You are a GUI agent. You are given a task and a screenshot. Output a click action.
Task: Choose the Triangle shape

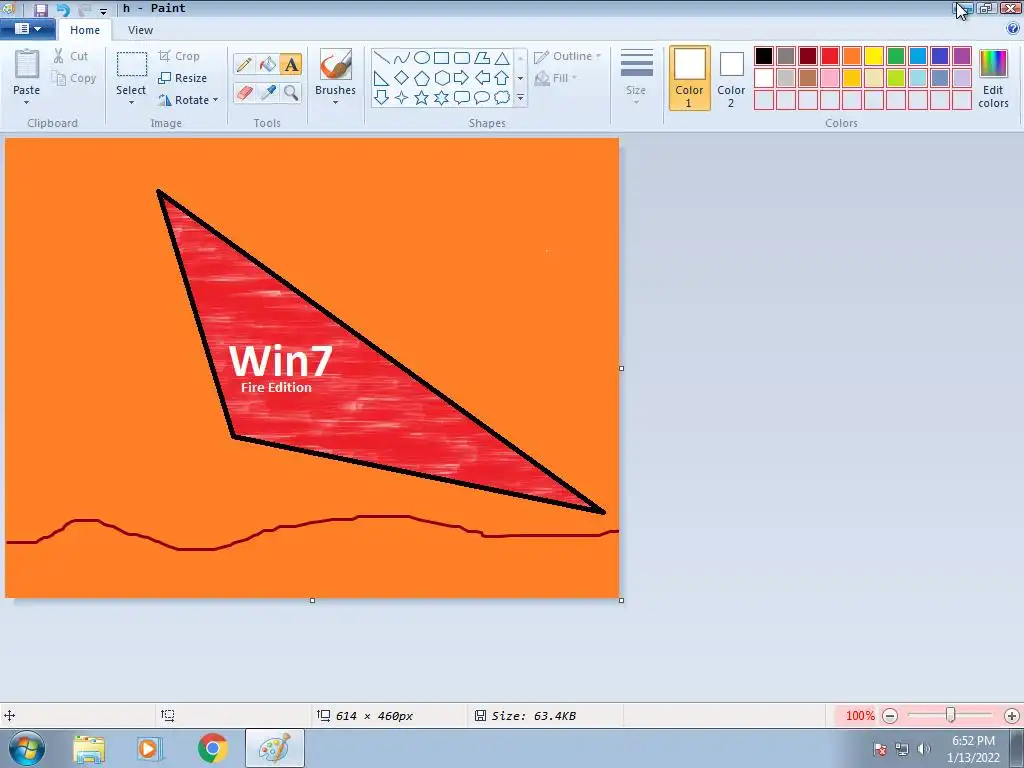[x=502, y=58]
